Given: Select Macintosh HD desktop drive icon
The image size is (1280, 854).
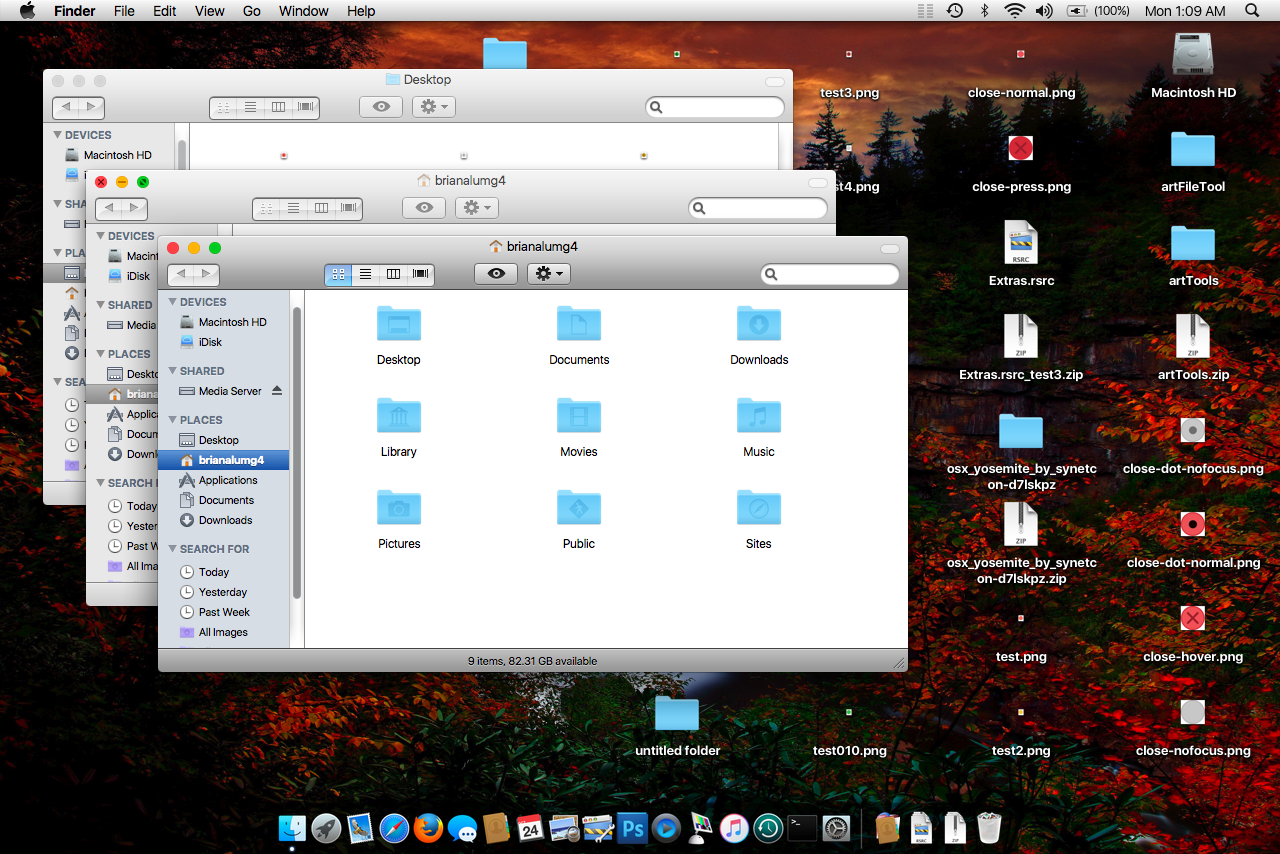Looking at the screenshot, I should click(x=1193, y=54).
